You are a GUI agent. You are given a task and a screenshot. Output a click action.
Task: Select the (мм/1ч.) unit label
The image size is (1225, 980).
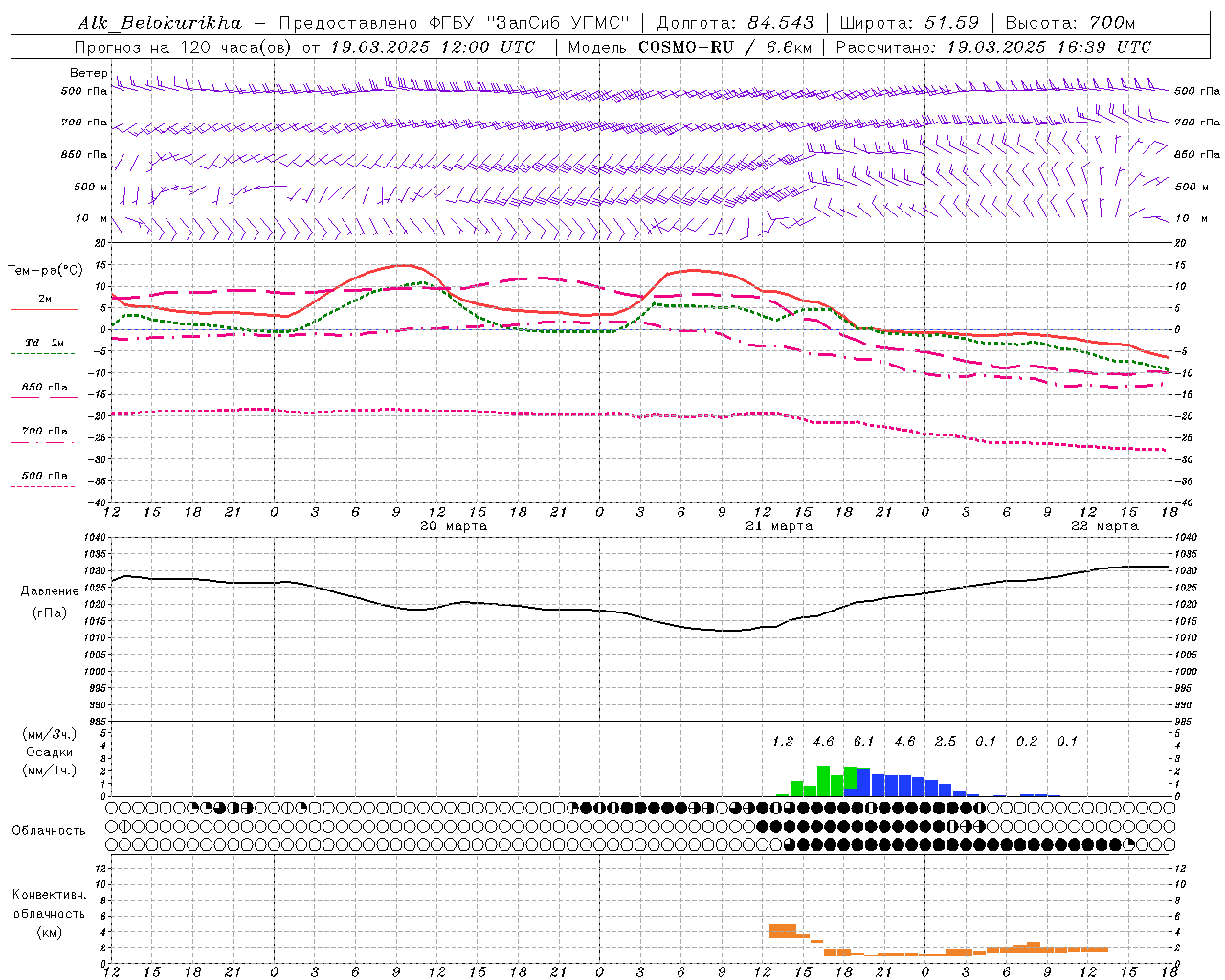click(x=50, y=770)
